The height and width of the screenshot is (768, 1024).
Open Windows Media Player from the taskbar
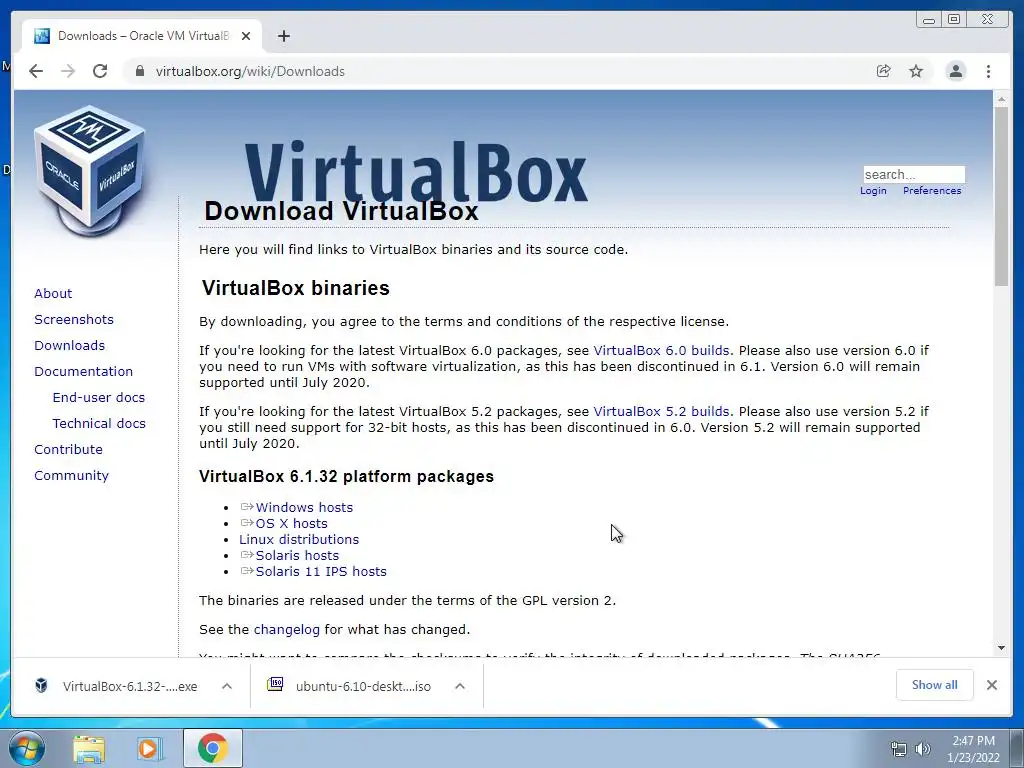tap(150, 748)
